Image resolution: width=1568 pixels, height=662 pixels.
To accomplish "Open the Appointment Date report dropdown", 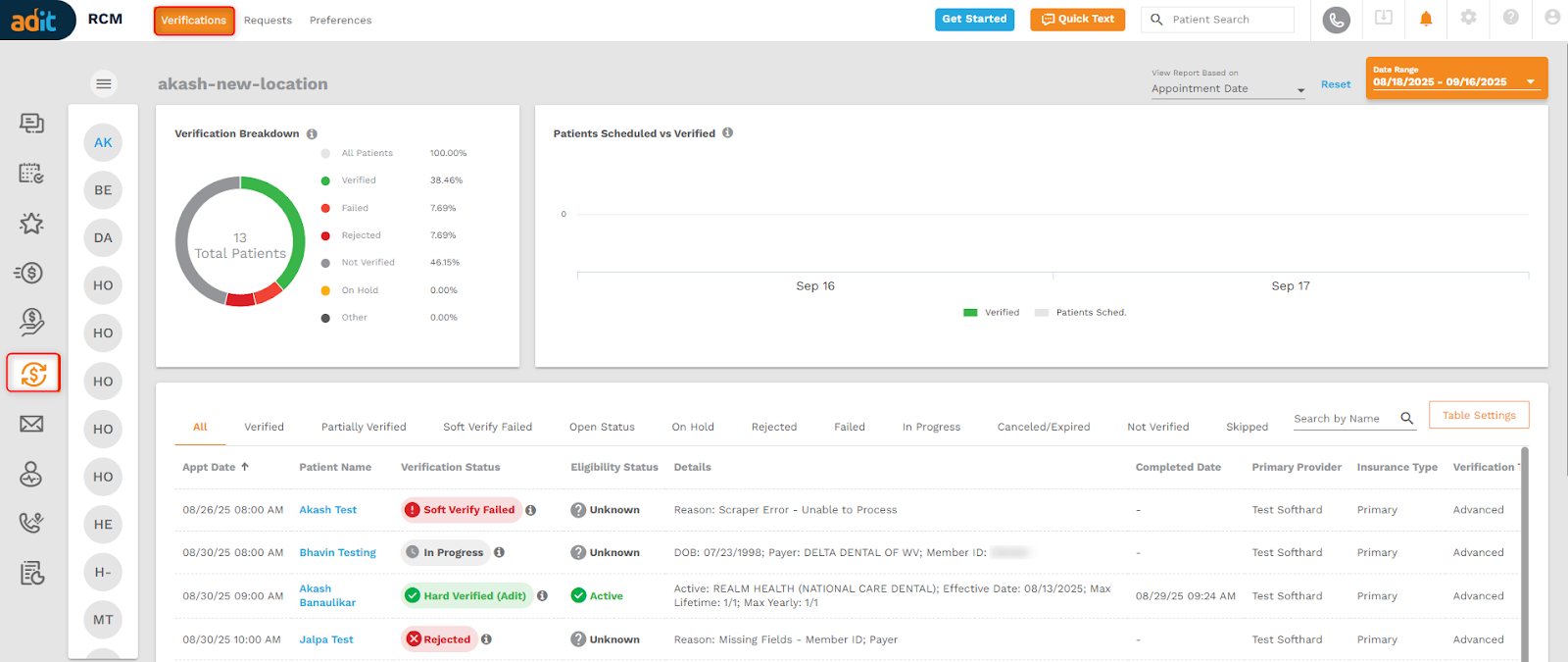I will pyautogui.click(x=1227, y=89).
